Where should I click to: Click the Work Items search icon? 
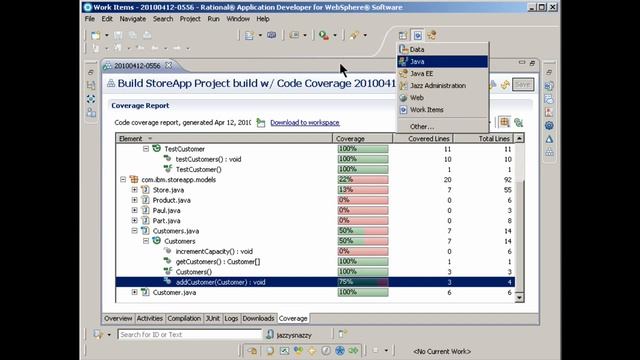[x=98, y=334]
